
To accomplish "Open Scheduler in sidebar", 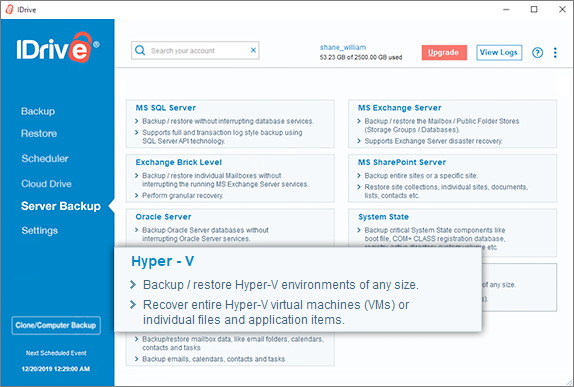I will (x=45, y=159).
